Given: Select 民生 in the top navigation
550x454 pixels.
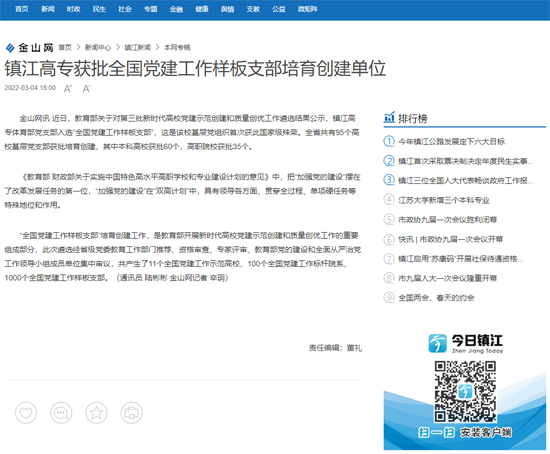Looking at the screenshot, I should 99,9.
